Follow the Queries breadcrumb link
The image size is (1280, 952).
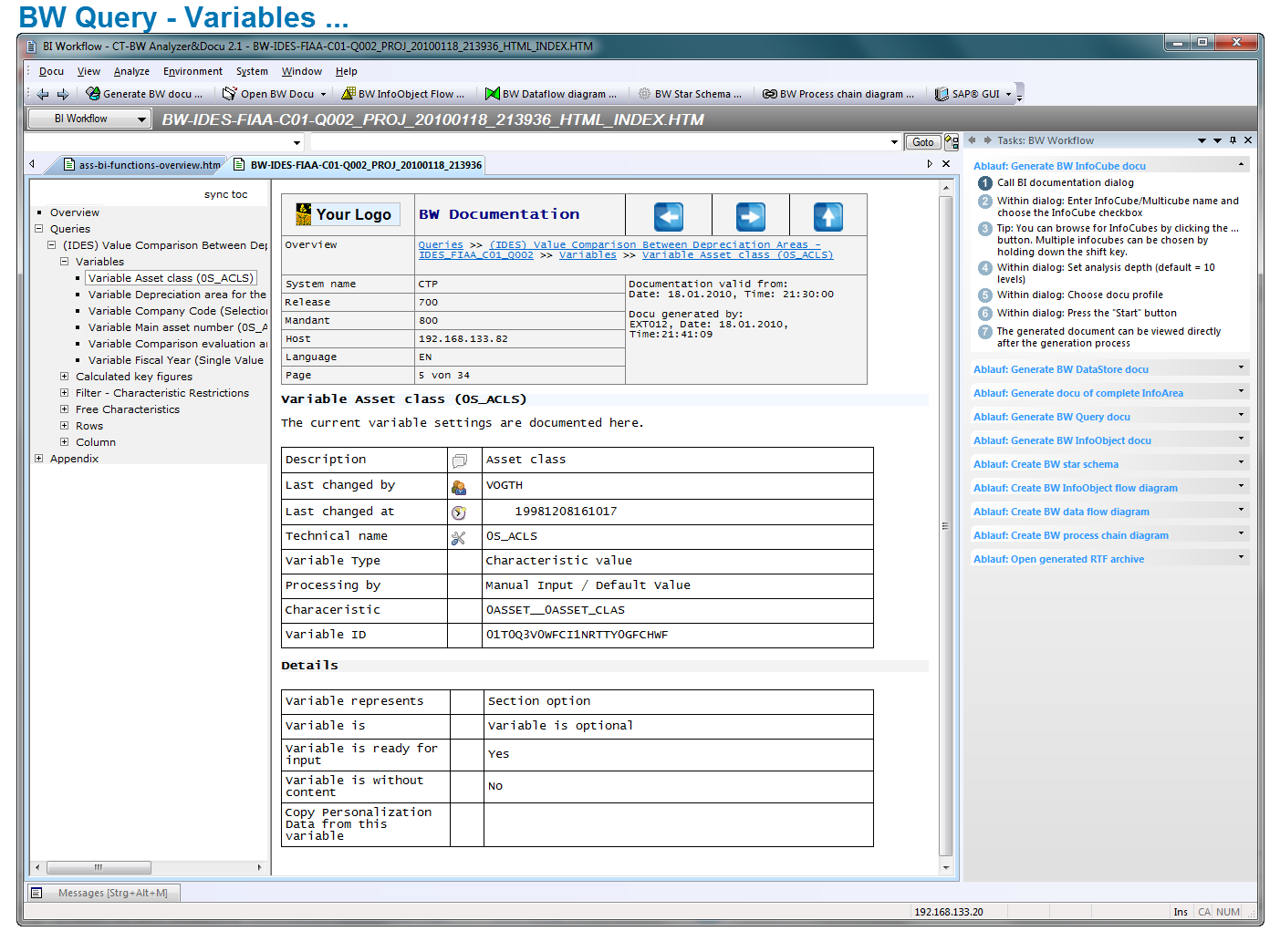tap(441, 244)
